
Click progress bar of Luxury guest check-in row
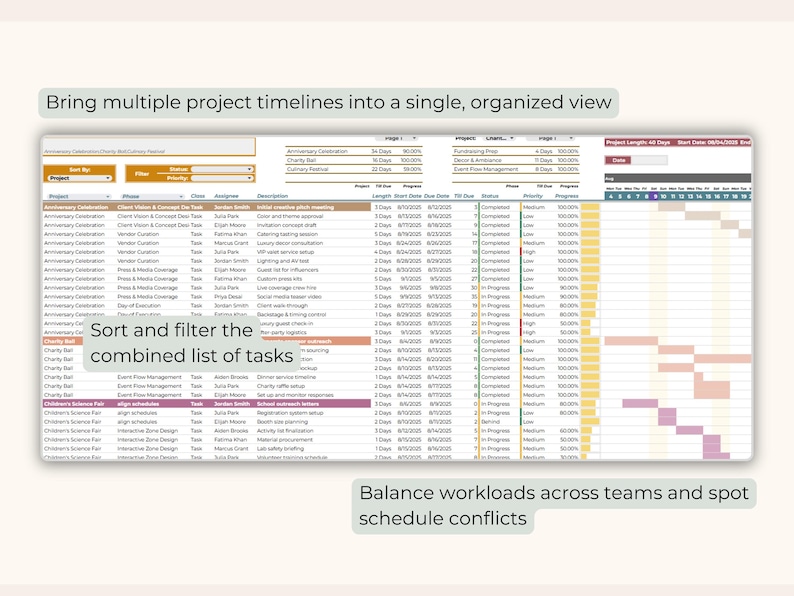586,323
